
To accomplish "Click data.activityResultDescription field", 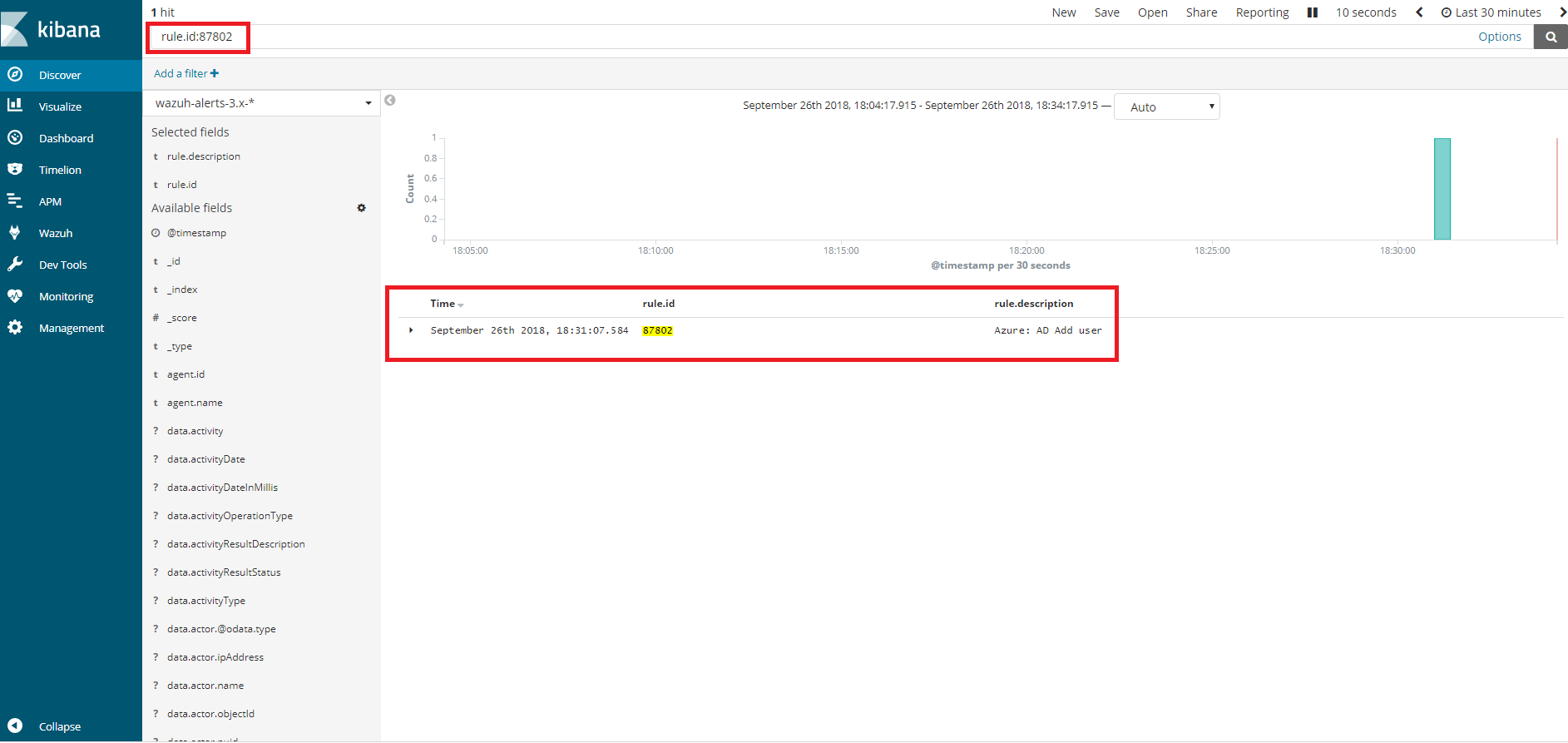I will (x=236, y=544).
